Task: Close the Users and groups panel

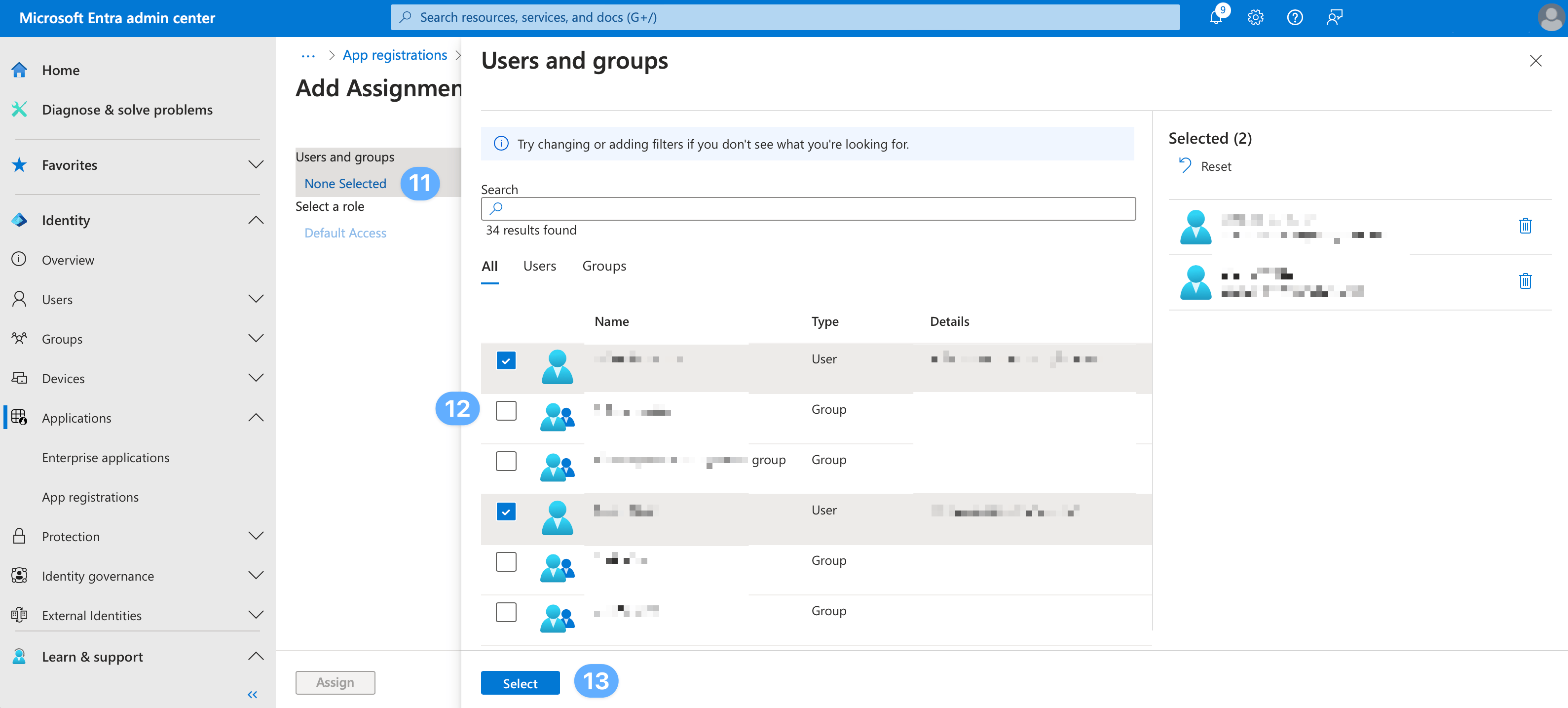Action: [1535, 60]
